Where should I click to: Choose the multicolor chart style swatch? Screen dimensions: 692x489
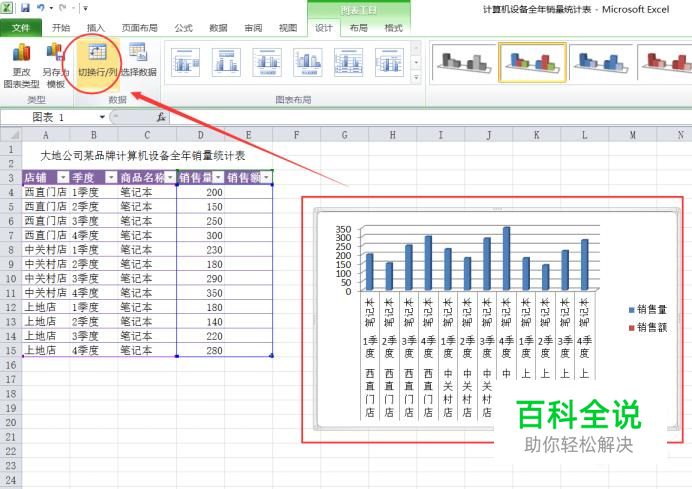(532, 62)
